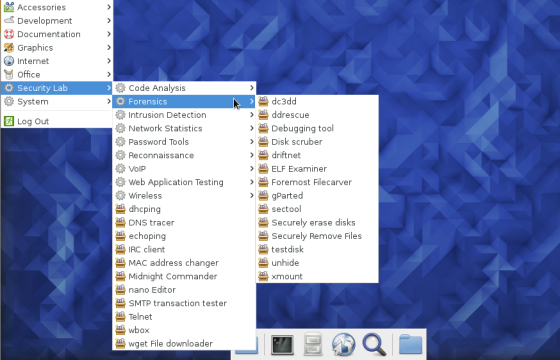Click echoping toolbox icon
This screenshot has width=560, height=360.
point(120,236)
